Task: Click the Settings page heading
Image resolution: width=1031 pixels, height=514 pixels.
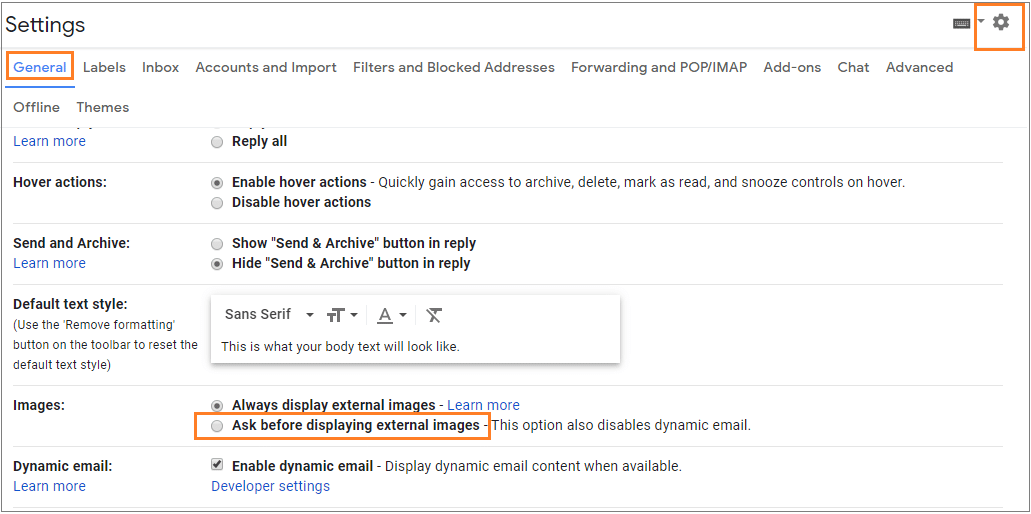Action: click(45, 24)
